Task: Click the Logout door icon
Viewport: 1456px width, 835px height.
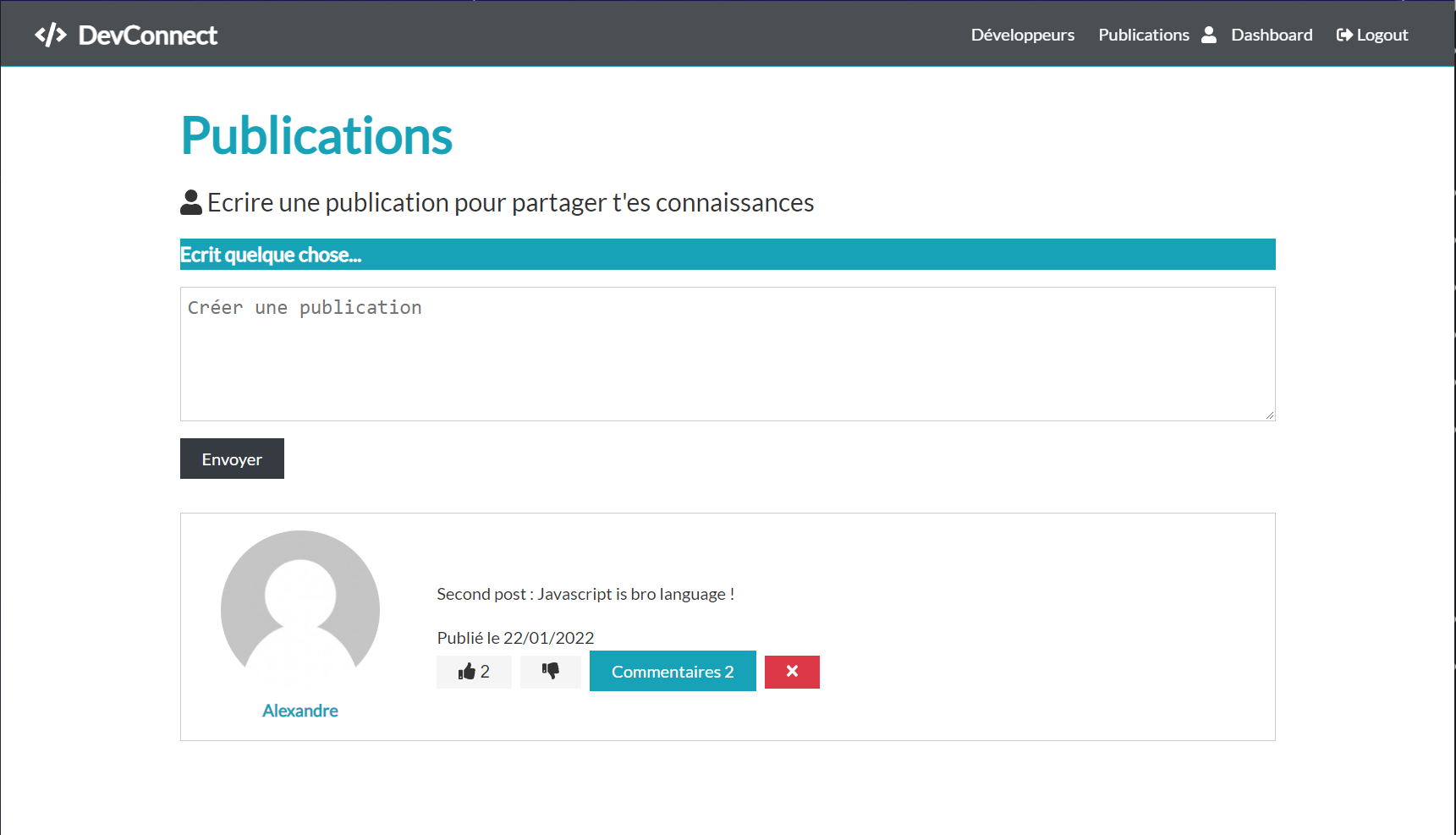Action: [1344, 34]
